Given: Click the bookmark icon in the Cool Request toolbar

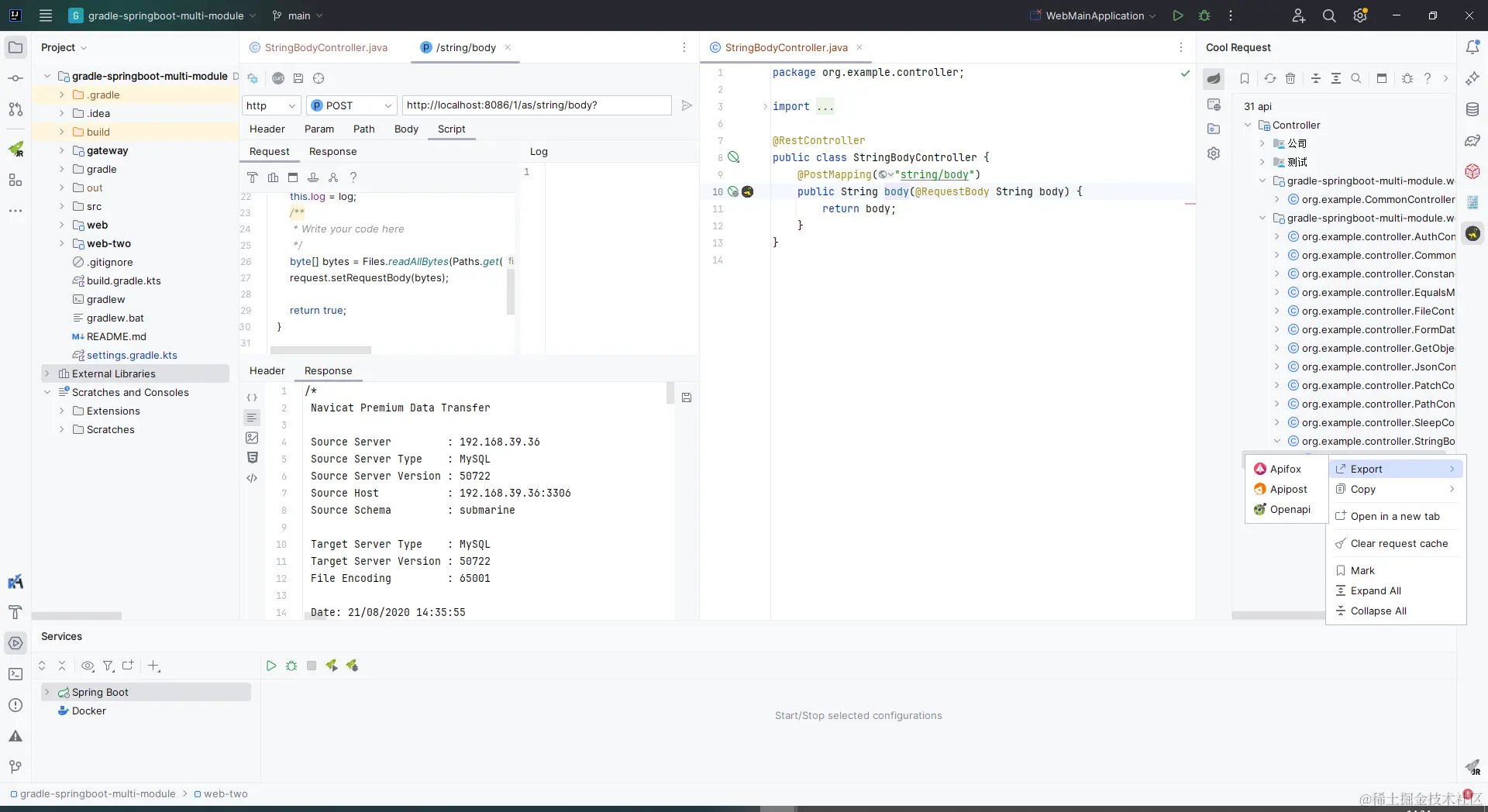Looking at the screenshot, I should coord(1245,78).
